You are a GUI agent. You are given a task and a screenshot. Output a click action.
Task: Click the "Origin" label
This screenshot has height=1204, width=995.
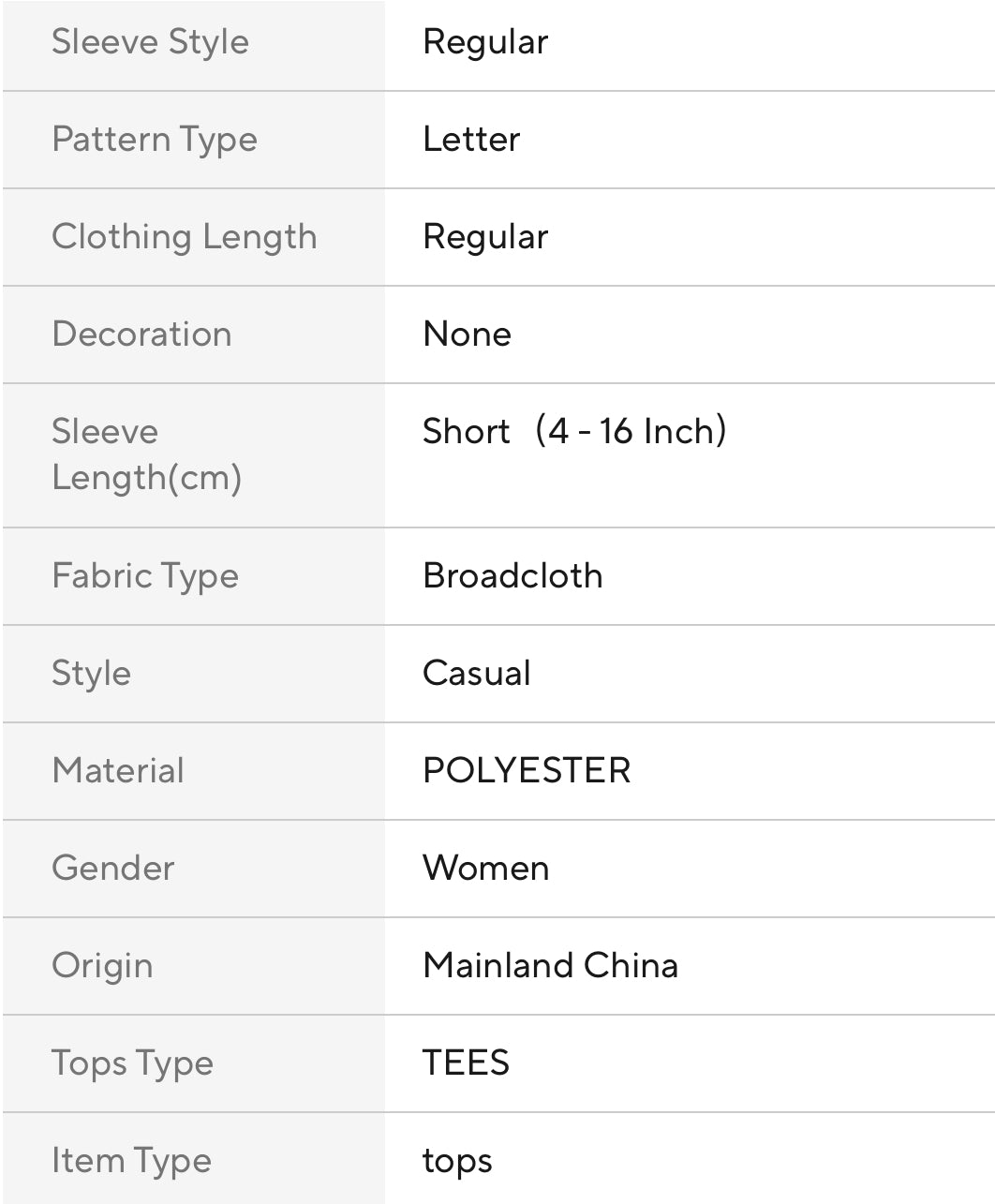coord(102,966)
